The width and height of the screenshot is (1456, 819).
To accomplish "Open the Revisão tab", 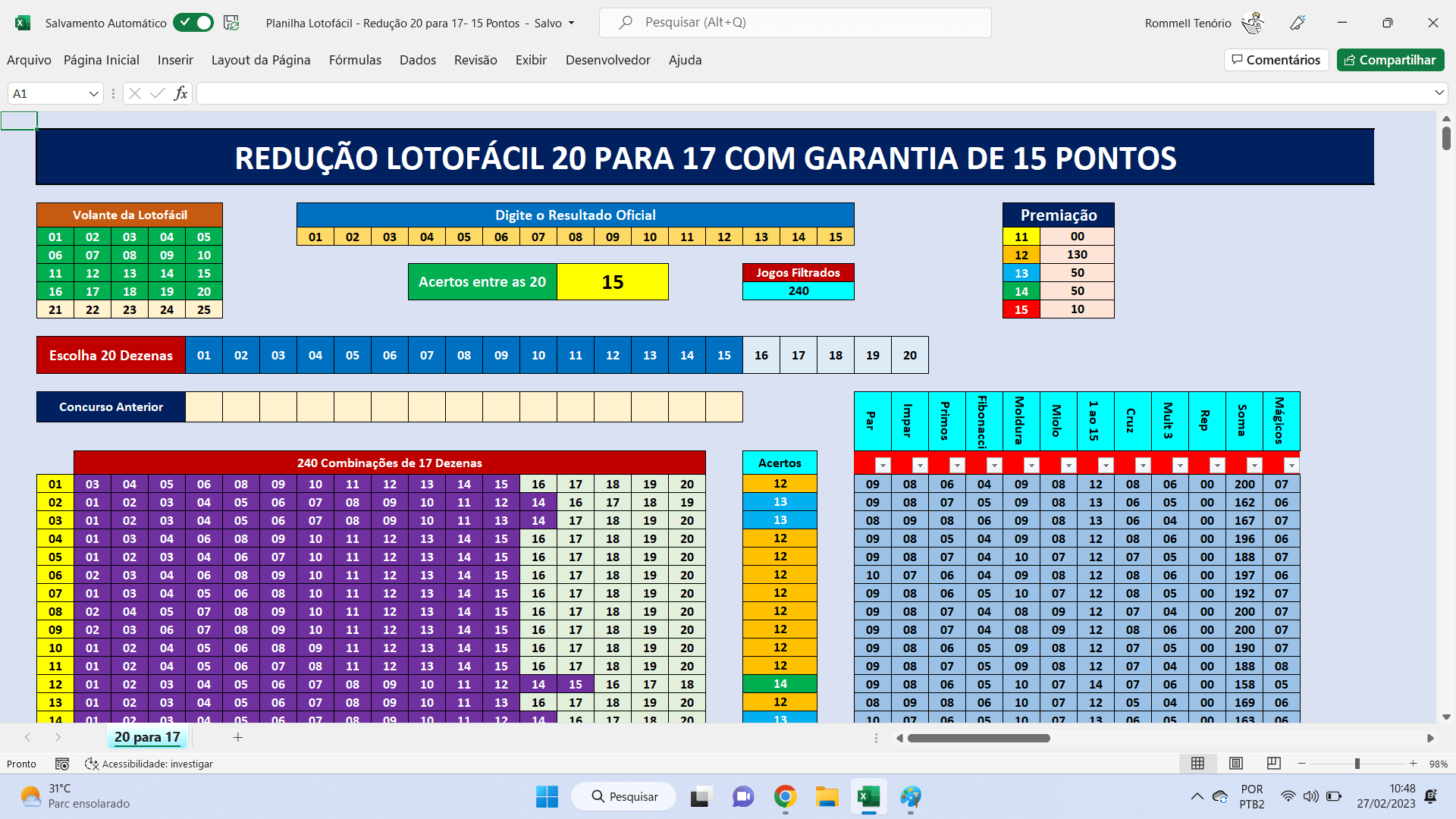I will click(x=475, y=60).
